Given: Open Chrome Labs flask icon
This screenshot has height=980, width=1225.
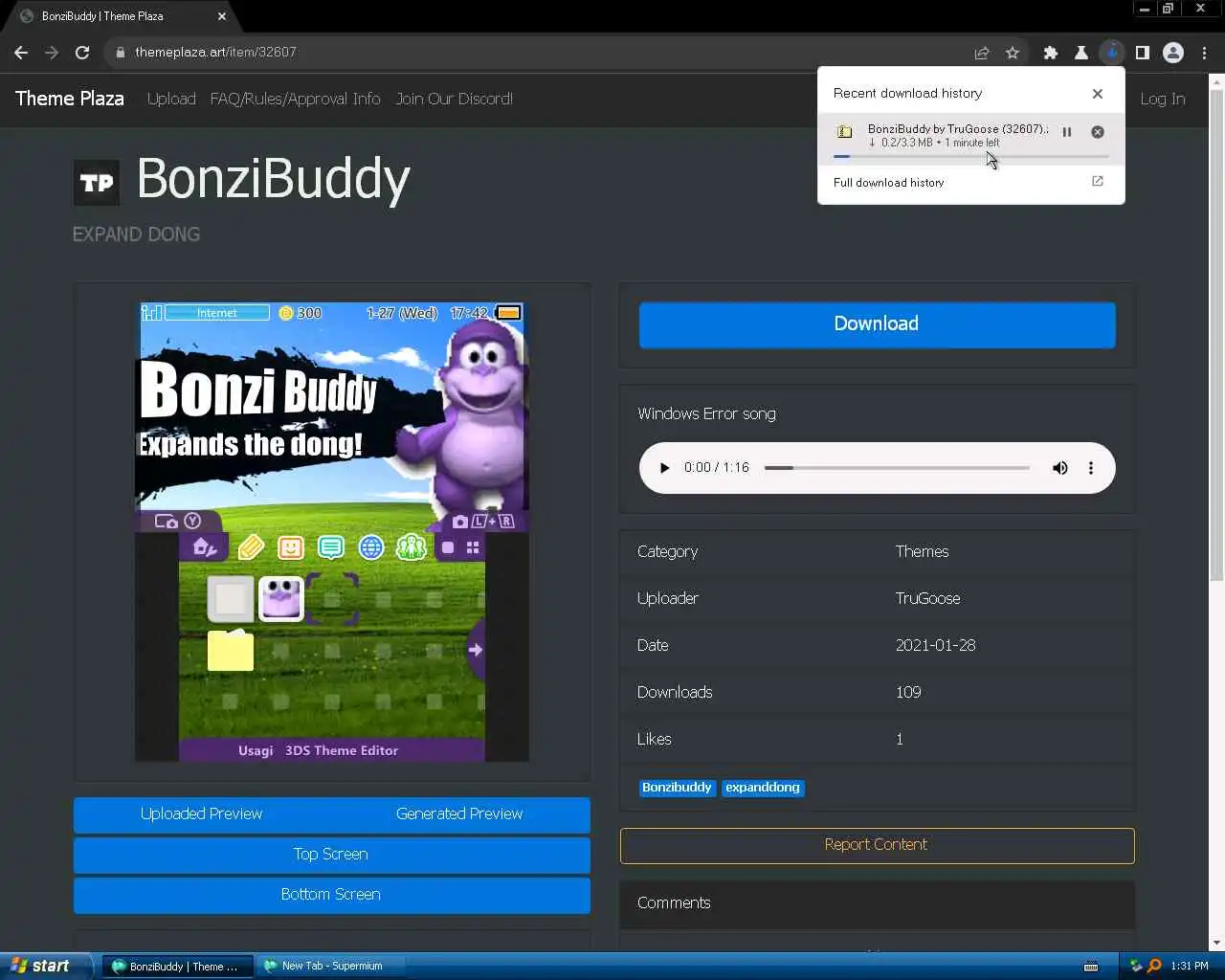Looking at the screenshot, I should (1081, 53).
